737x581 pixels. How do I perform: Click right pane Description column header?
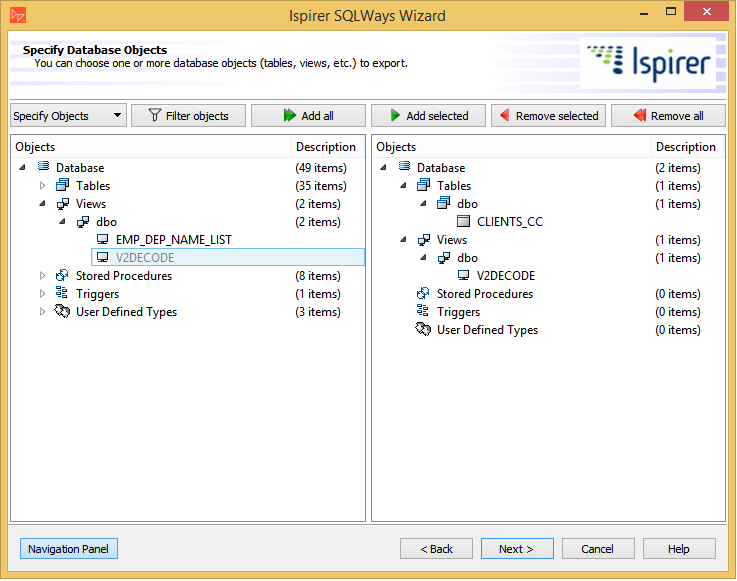coord(688,147)
